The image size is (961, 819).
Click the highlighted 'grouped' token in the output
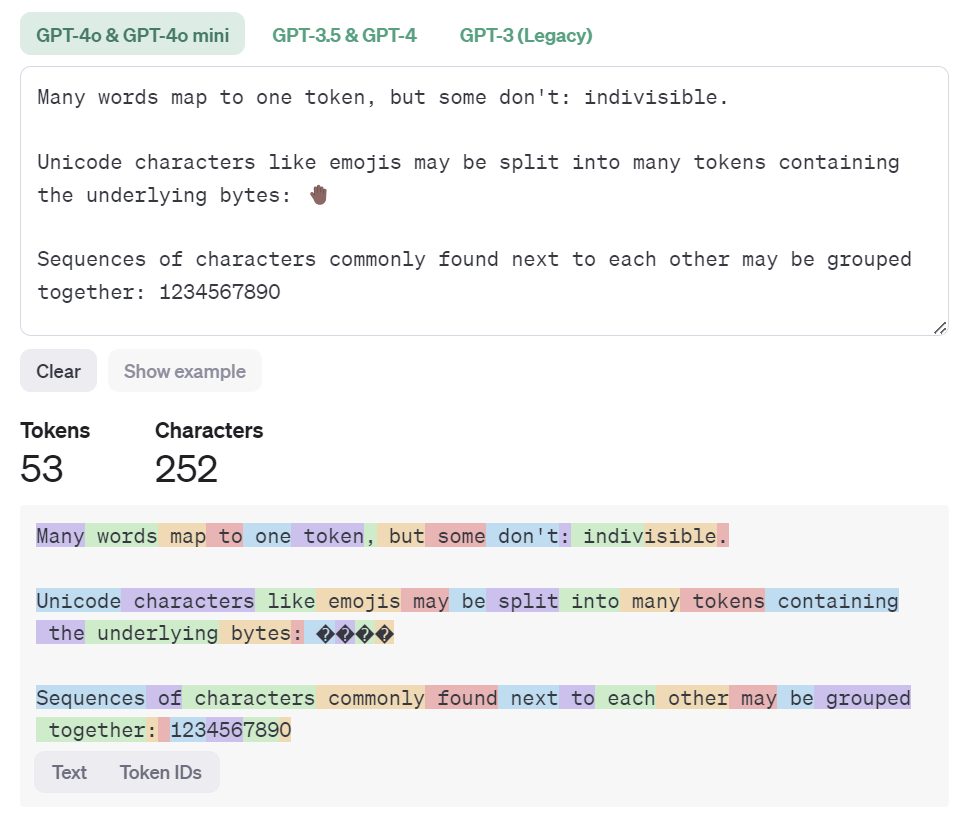pyautogui.click(x=862, y=698)
